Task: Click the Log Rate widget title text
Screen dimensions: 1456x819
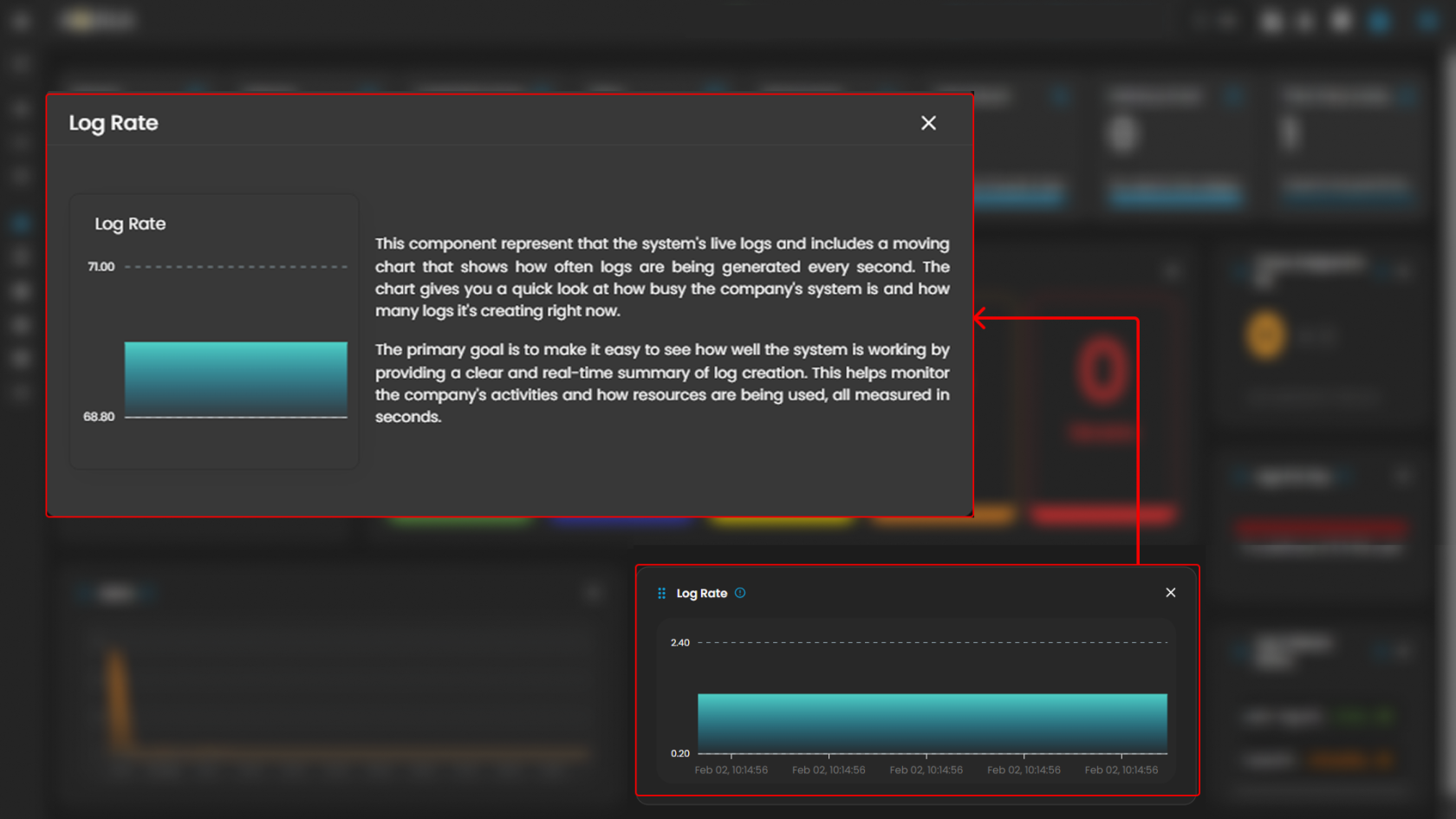Action: 701,594
